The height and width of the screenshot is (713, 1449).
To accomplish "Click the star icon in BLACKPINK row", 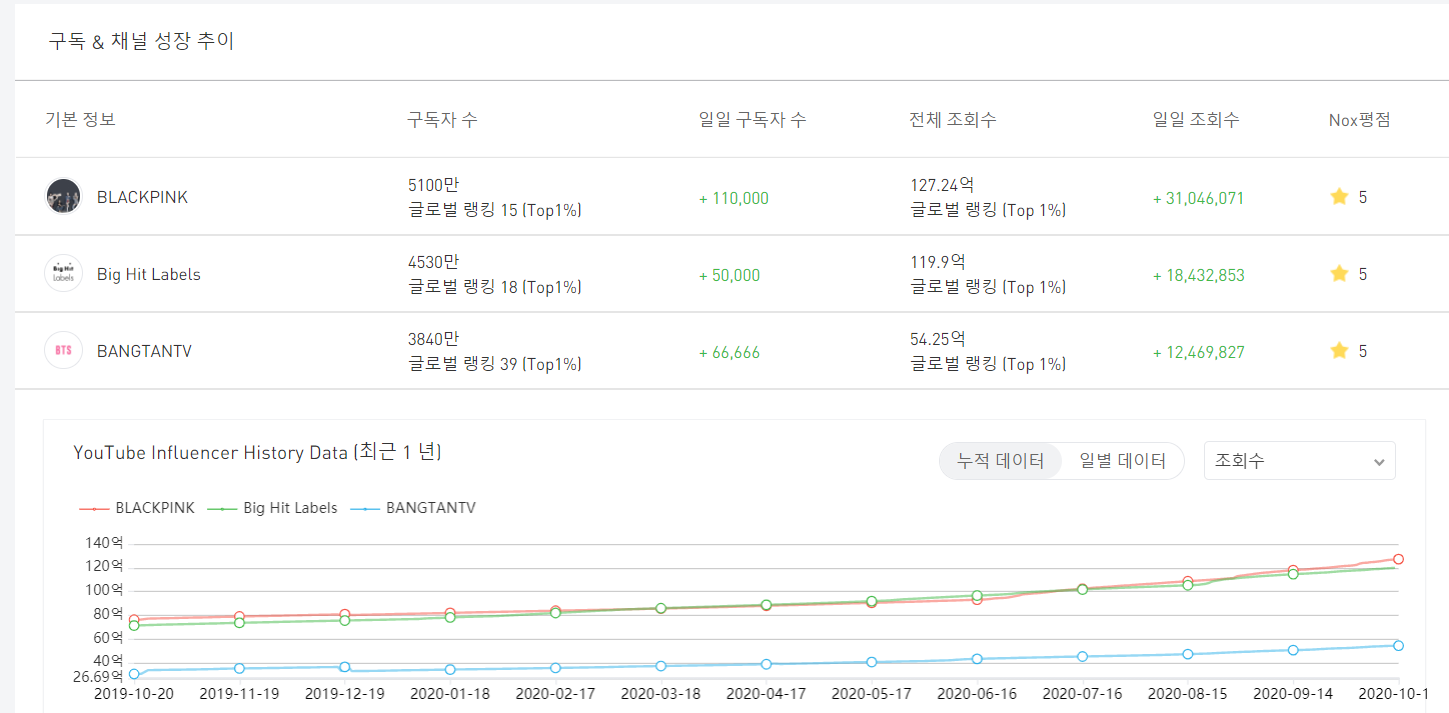I will [1339, 197].
